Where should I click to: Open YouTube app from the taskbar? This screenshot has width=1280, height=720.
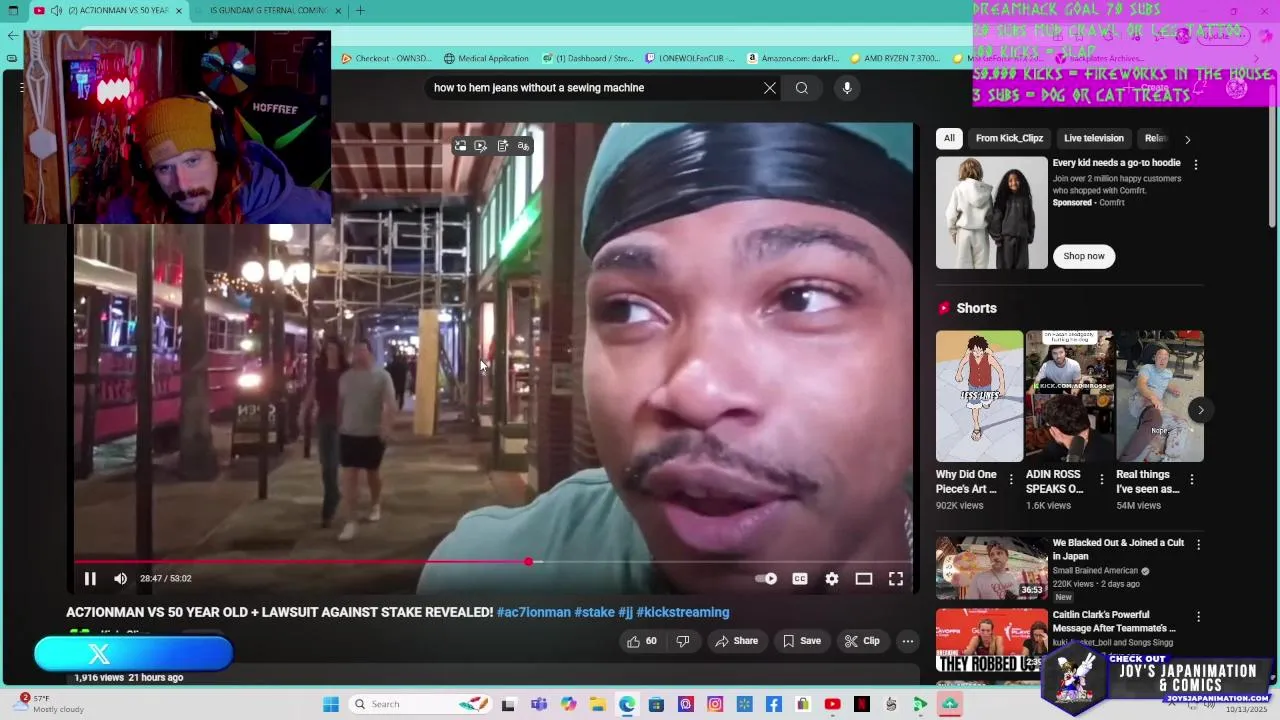pyautogui.click(x=832, y=704)
